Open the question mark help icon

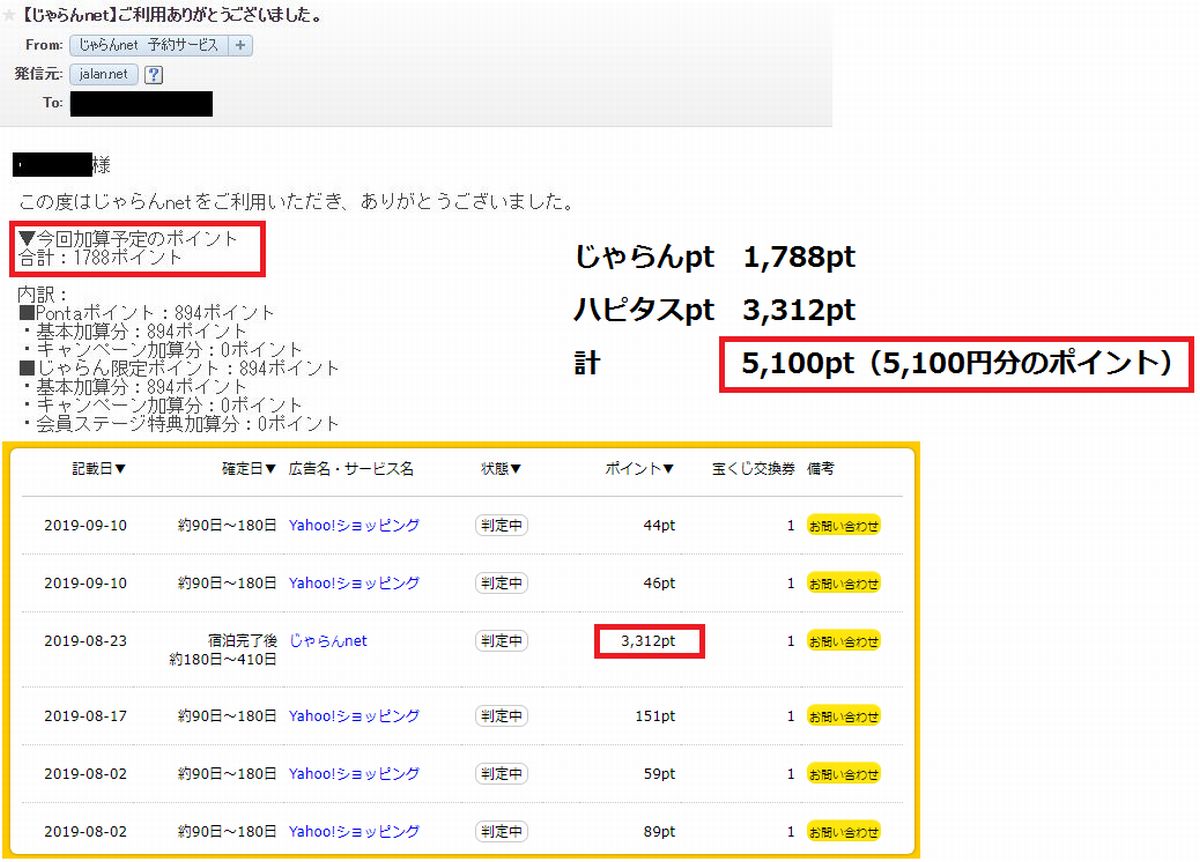154,75
